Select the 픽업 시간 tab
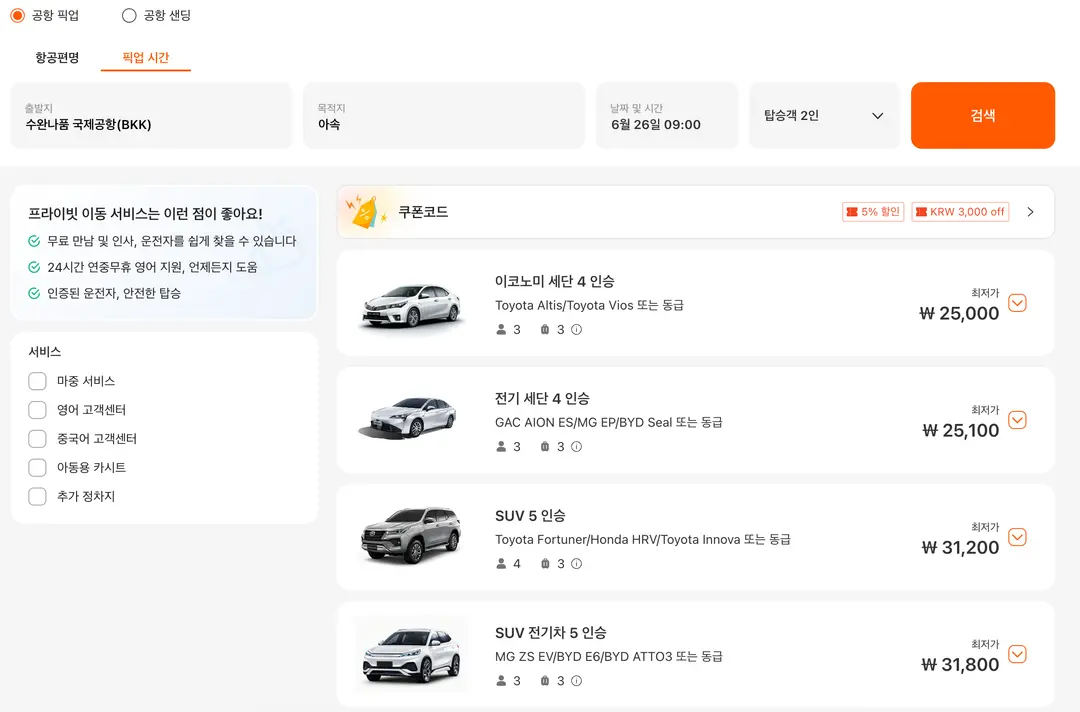Viewport: 1080px width, 712px height. (145, 57)
